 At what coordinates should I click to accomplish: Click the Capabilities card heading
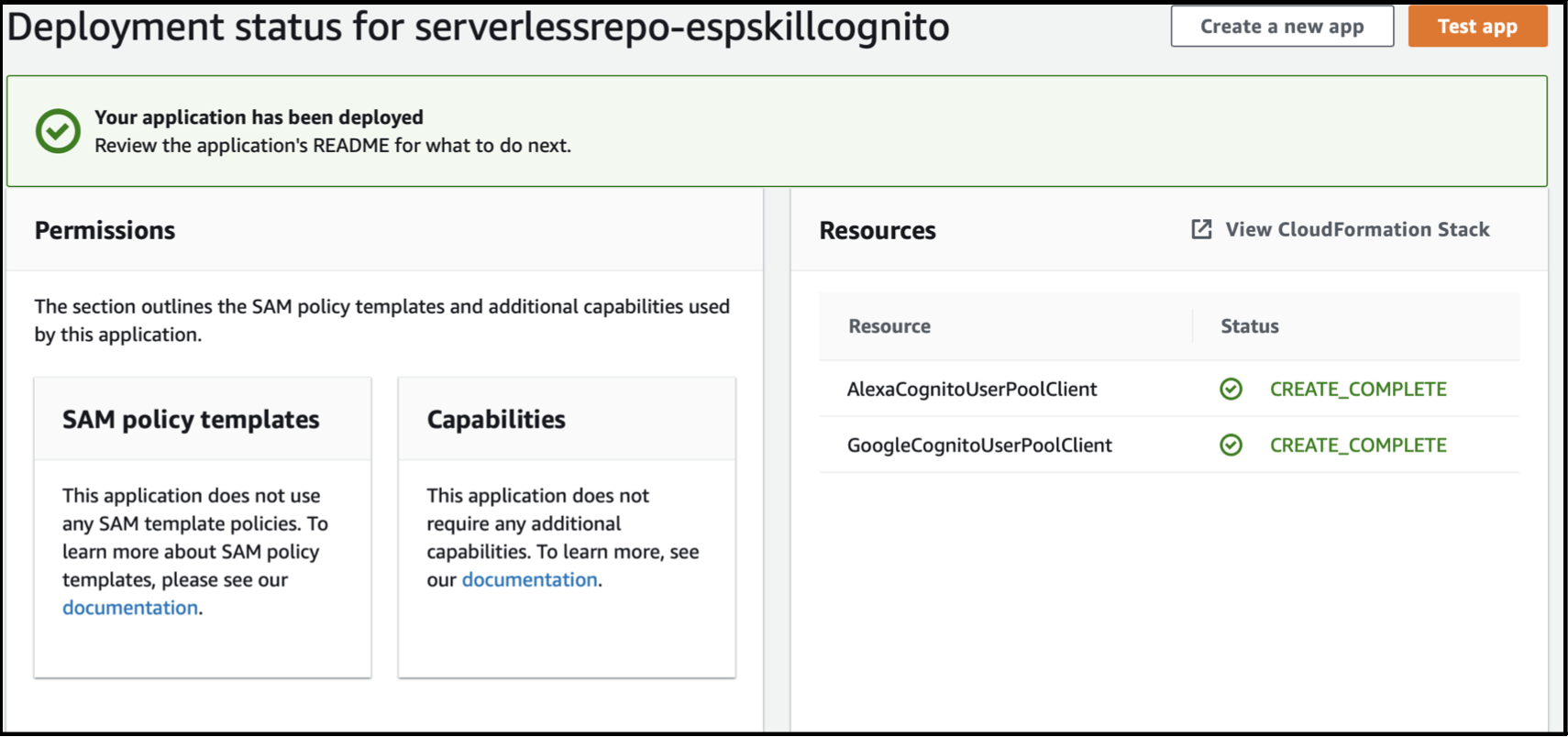point(496,420)
